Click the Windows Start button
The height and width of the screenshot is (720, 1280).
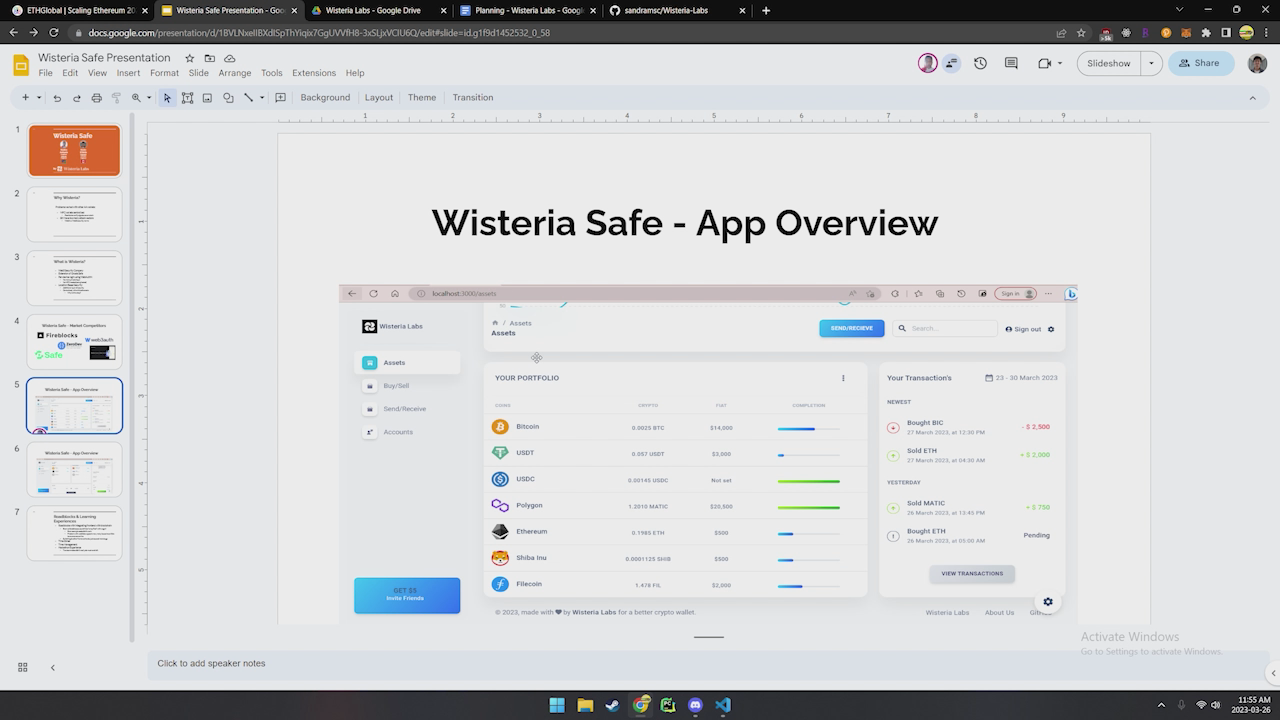[x=557, y=705]
